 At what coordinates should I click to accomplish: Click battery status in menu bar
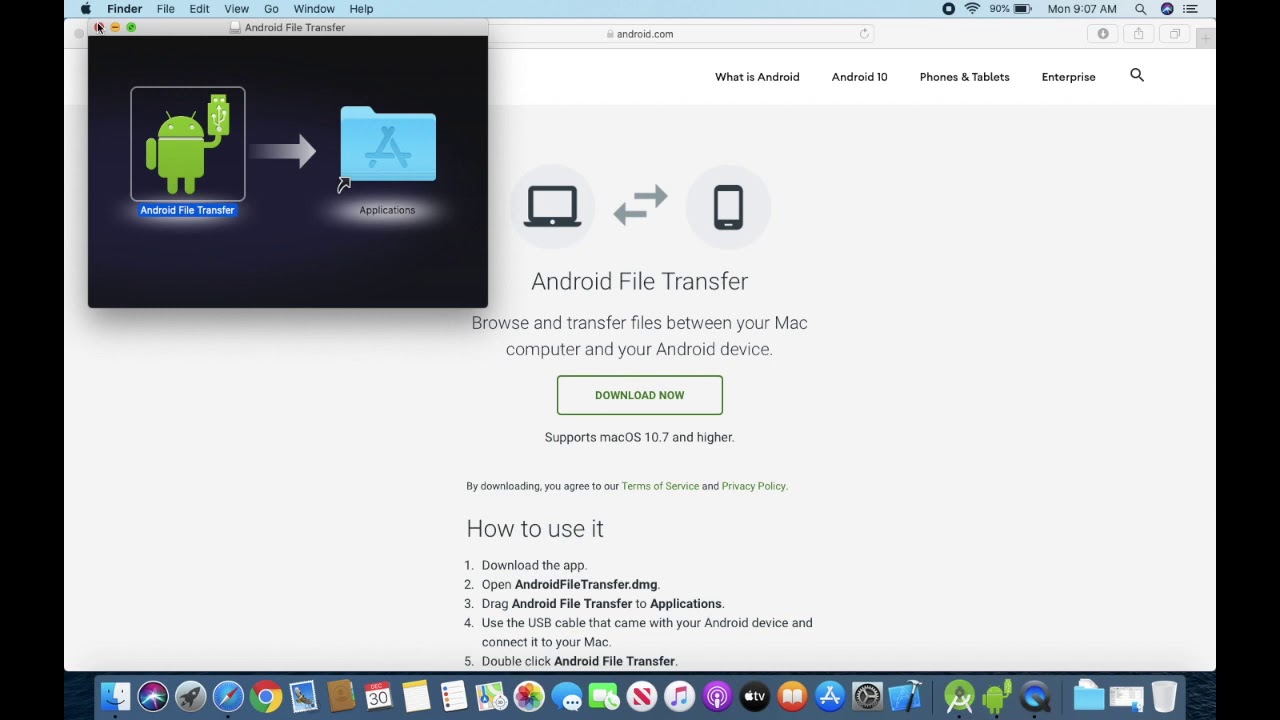[x=1010, y=9]
